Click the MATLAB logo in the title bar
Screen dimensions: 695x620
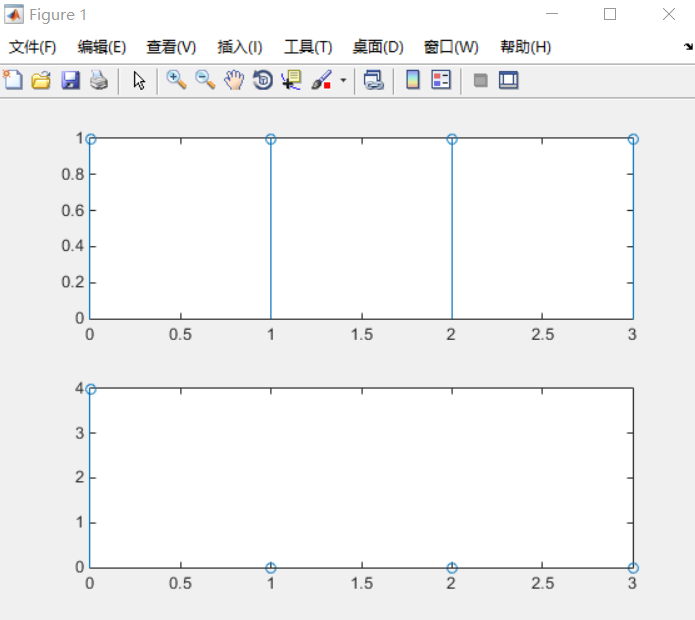[x=14, y=15]
